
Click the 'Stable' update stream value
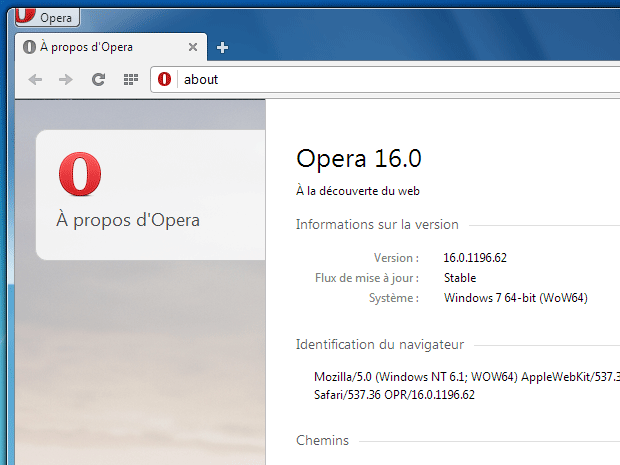click(x=460, y=278)
